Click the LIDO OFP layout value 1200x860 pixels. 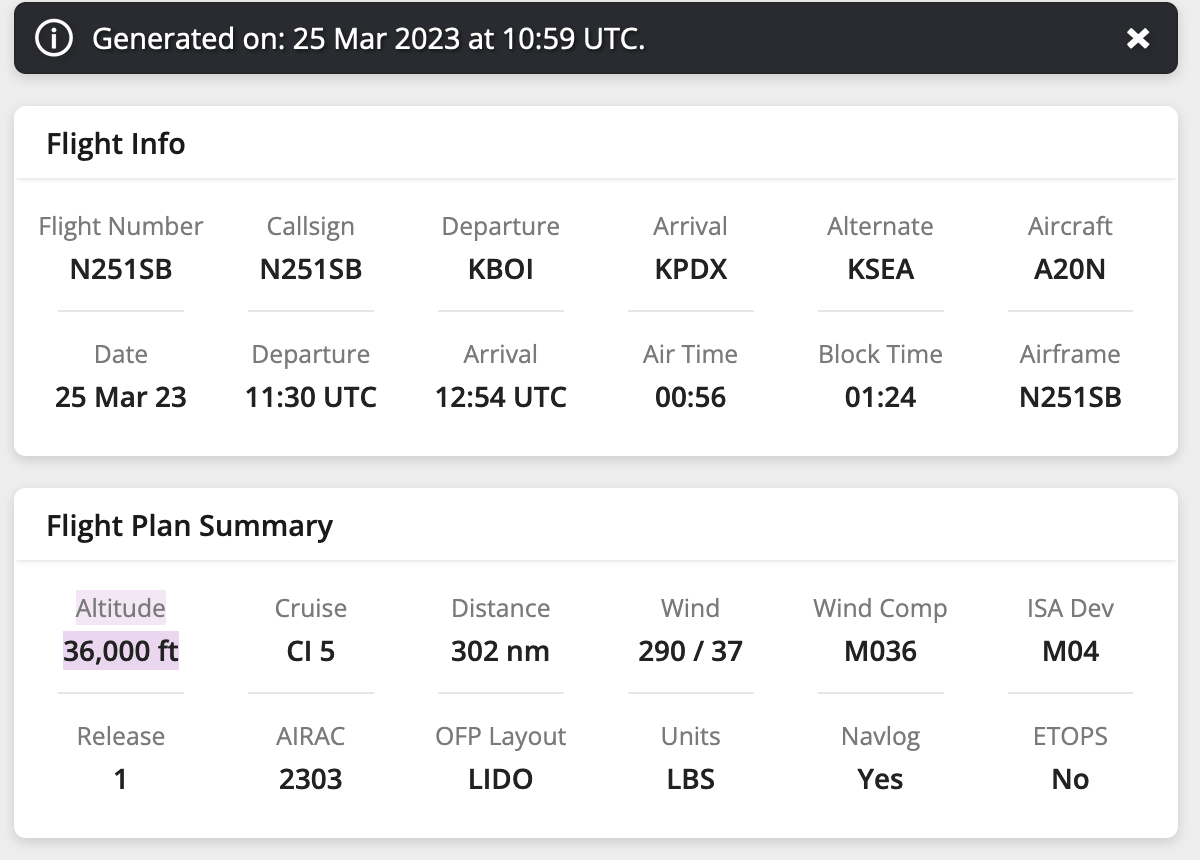[500, 779]
